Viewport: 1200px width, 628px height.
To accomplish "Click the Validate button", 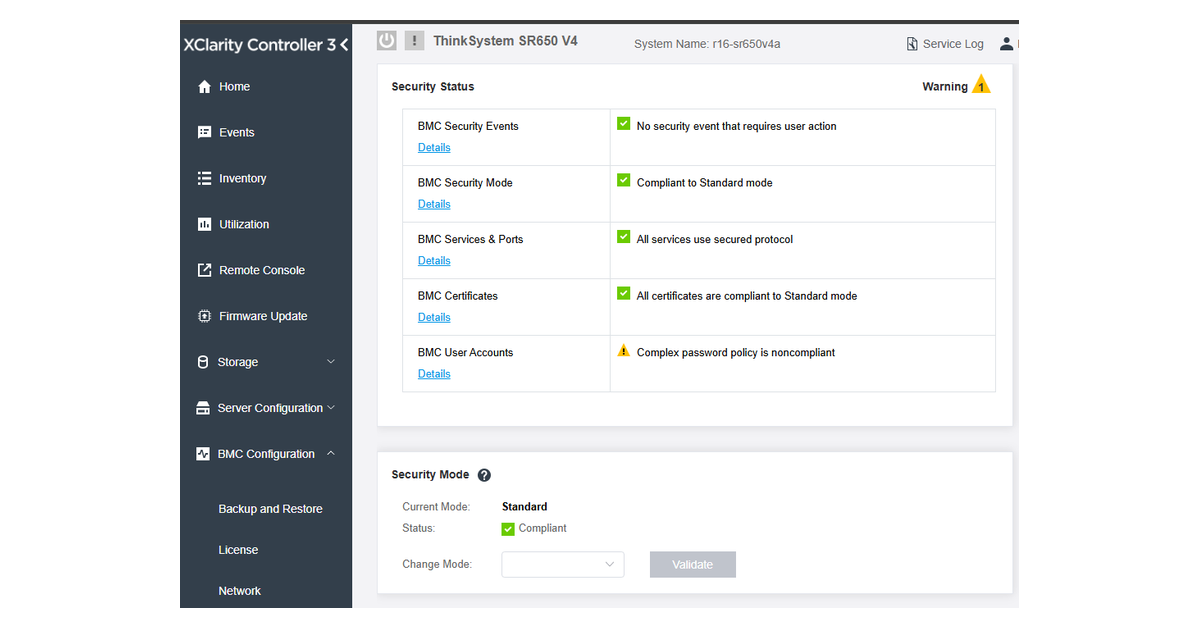I will click(693, 564).
